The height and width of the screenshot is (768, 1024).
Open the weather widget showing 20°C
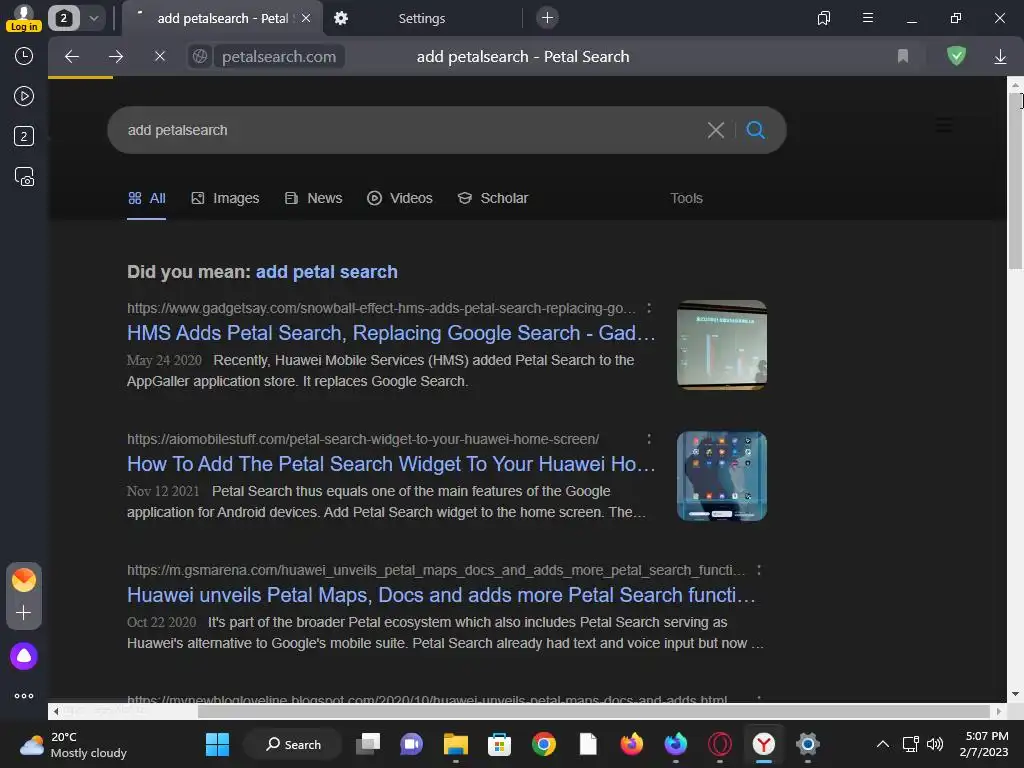coord(73,744)
